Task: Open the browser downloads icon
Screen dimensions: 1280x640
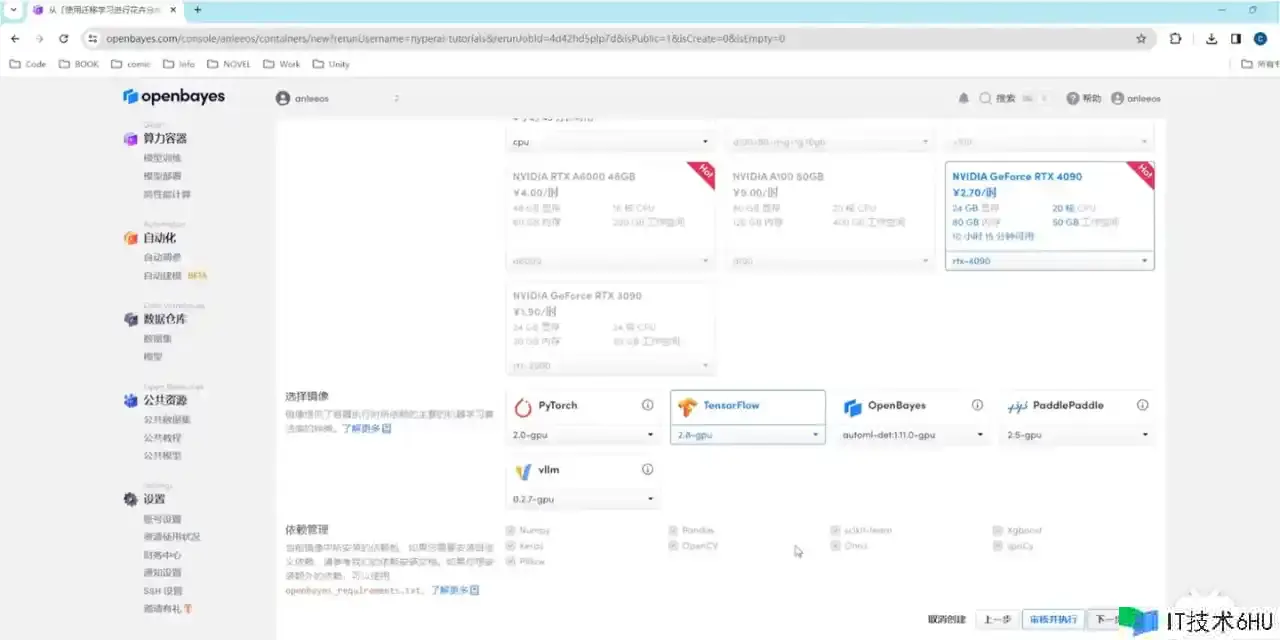Action: (1212, 39)
